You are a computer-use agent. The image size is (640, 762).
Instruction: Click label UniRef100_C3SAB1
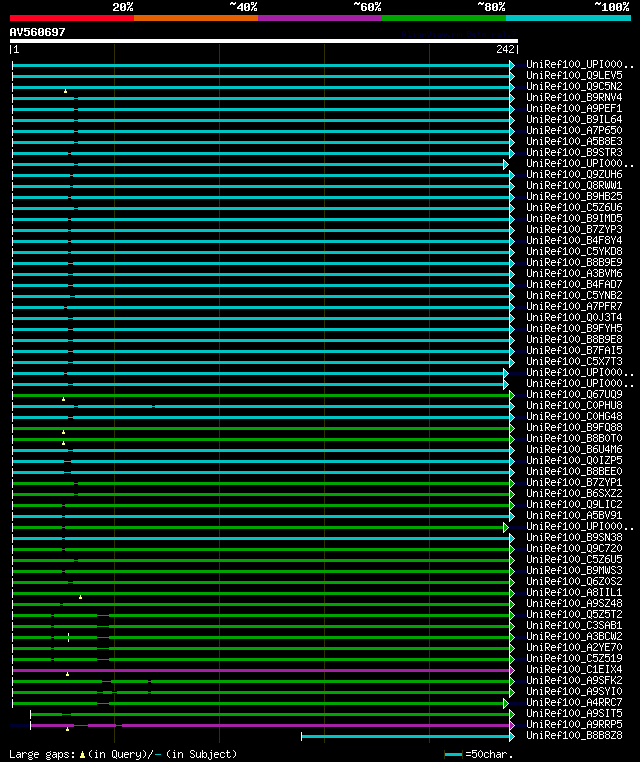[574, 625]
